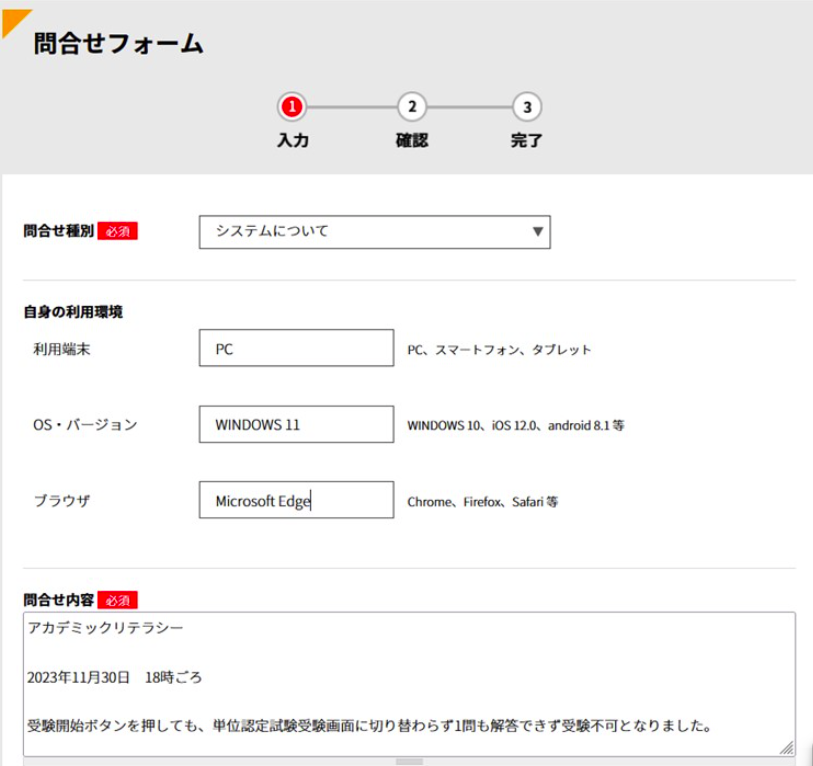This screenshot has width=813, height=766.
Task: Click the step 1 circle in progress indicator
Action: pyautogui.click(x=292, y=107)
